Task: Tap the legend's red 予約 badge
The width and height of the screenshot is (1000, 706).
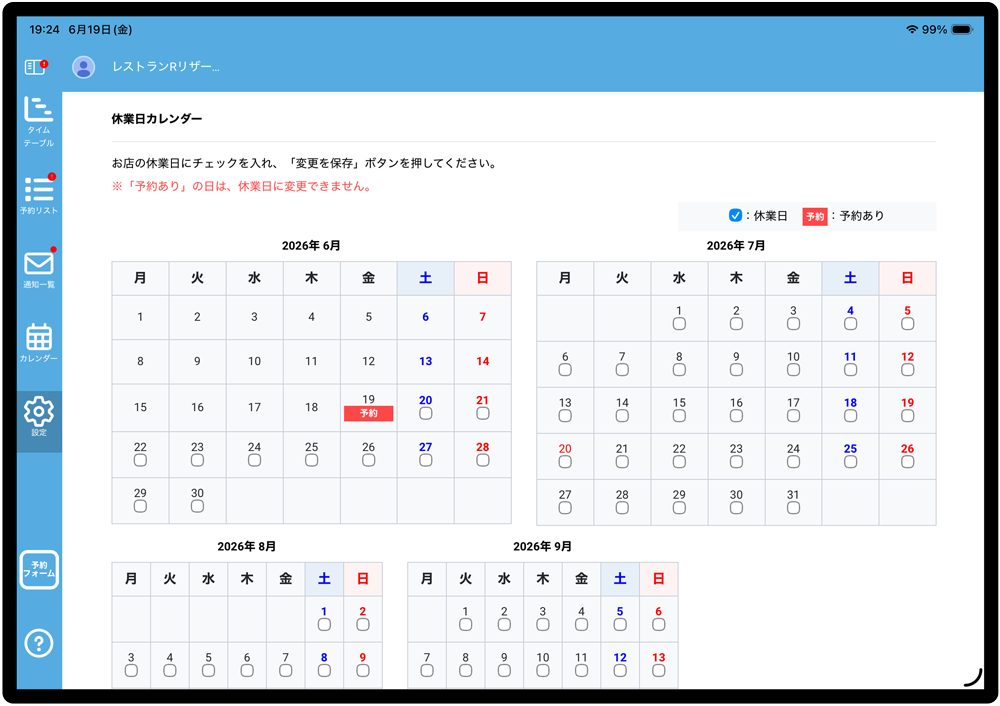Action: click(x=815, y=216)
